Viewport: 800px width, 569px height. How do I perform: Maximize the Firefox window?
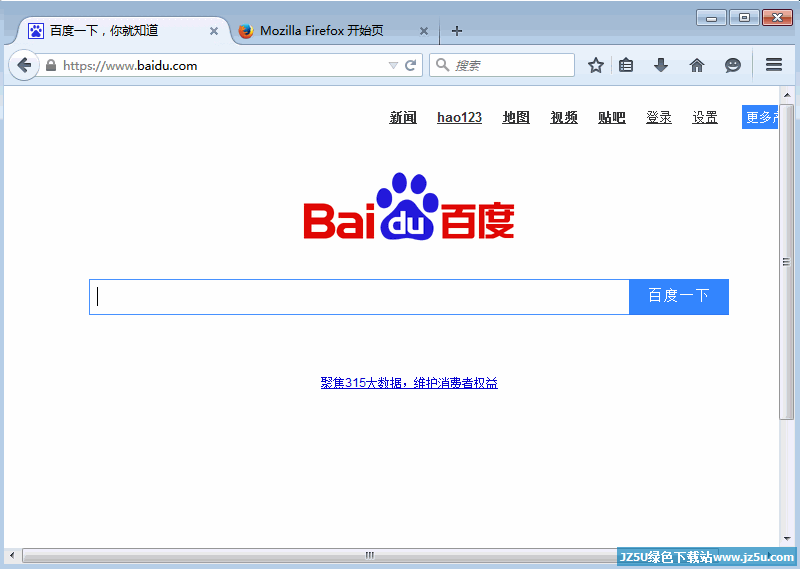[744, 18]
